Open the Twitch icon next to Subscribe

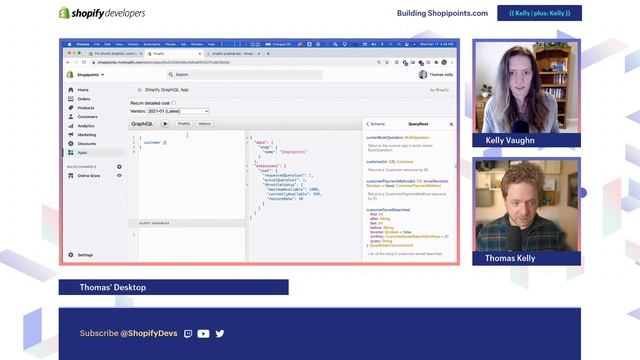188,334
